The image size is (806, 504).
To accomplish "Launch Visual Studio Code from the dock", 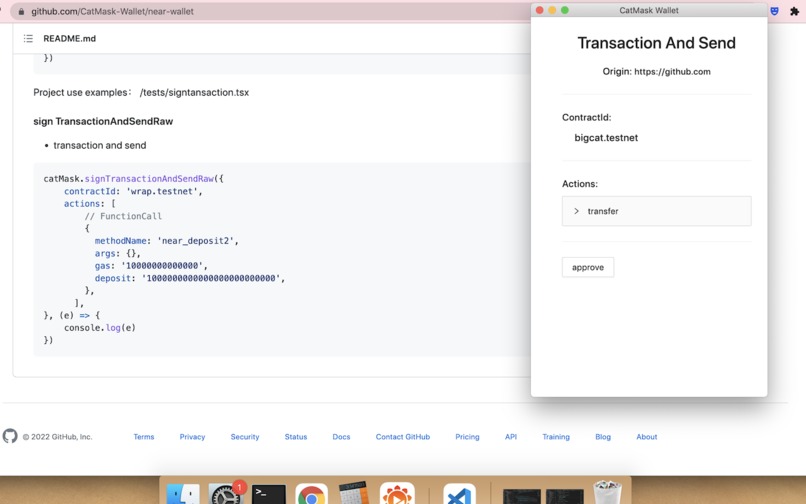I will tap(460, 494).
